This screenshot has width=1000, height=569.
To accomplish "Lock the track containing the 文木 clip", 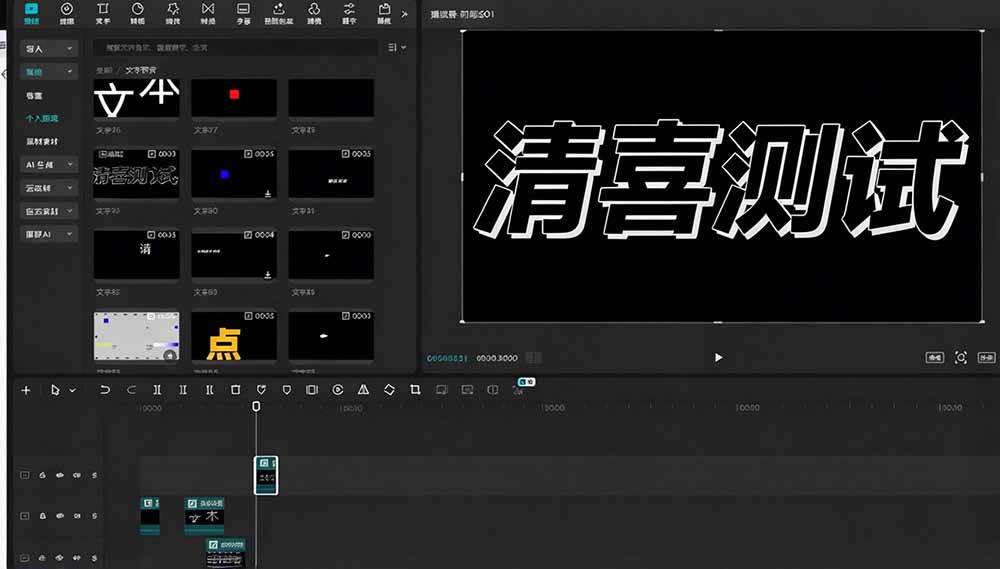I will point(42,515).
